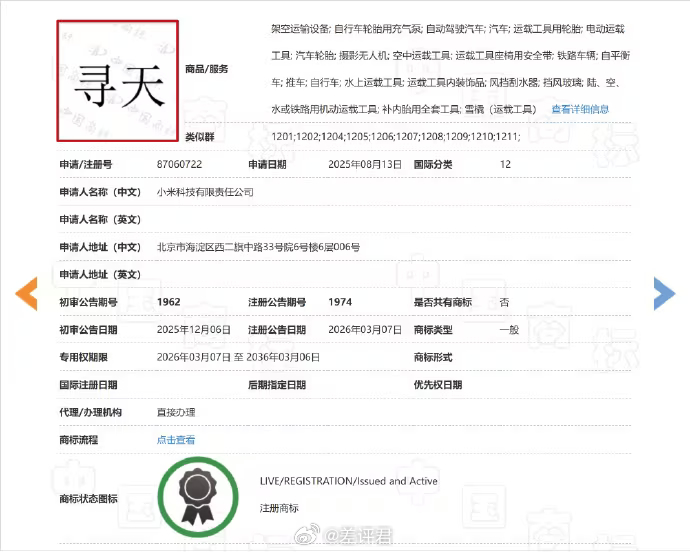Select applicant name 小米科技有限责任公司
Viewport: 690px width, 553px height.
pos(205,192)
